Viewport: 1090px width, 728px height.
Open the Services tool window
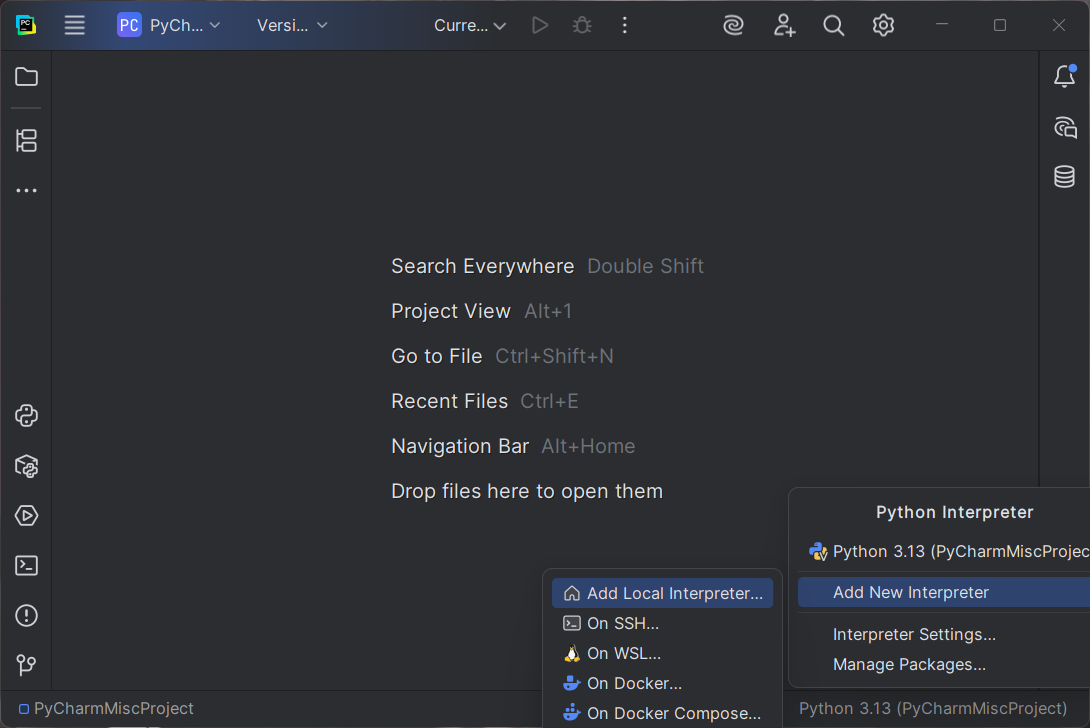tap(27, 516)
